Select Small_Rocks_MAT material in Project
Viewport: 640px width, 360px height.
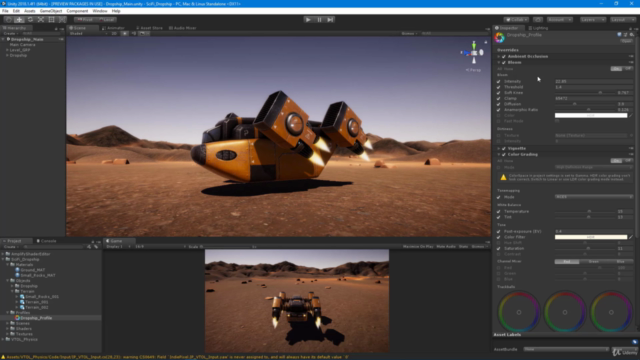(35, 275)
